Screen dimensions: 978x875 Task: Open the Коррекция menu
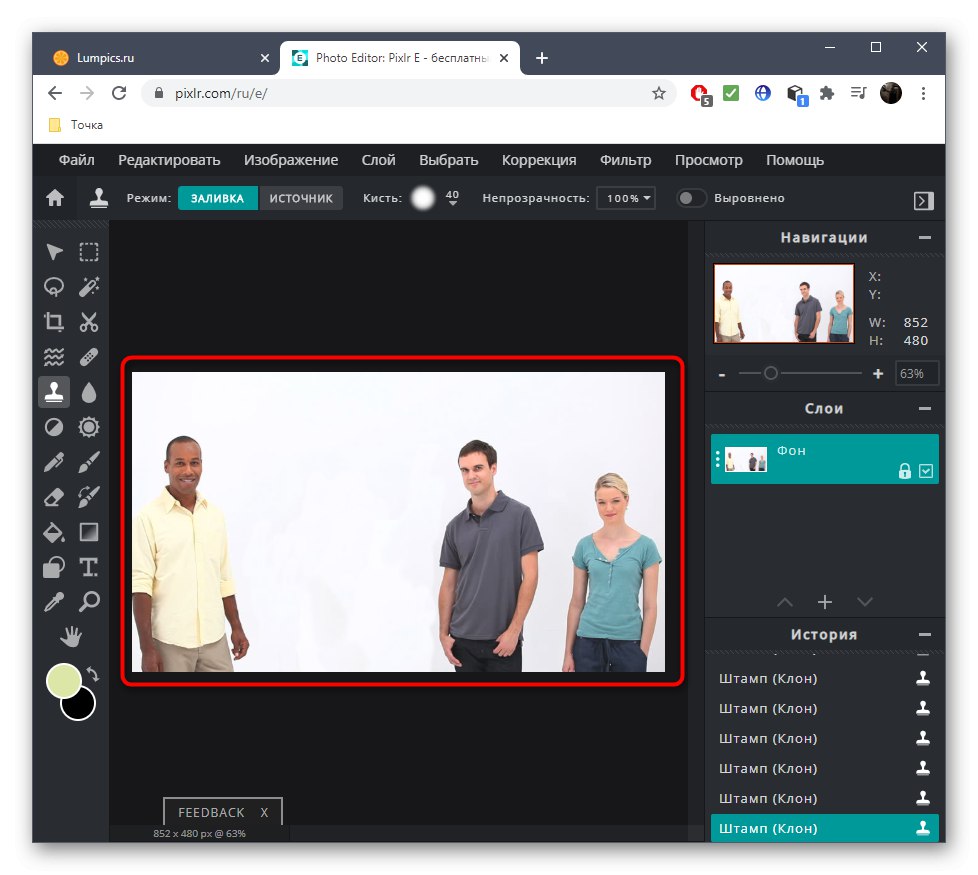pyautogui.click(x=539, y=160)
